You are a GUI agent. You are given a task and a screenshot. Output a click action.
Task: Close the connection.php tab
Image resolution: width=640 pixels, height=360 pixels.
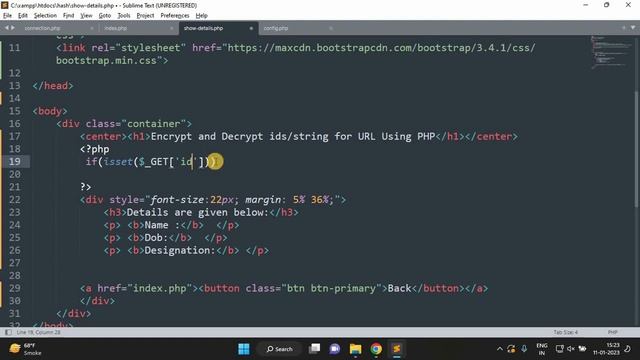[91, 28]
